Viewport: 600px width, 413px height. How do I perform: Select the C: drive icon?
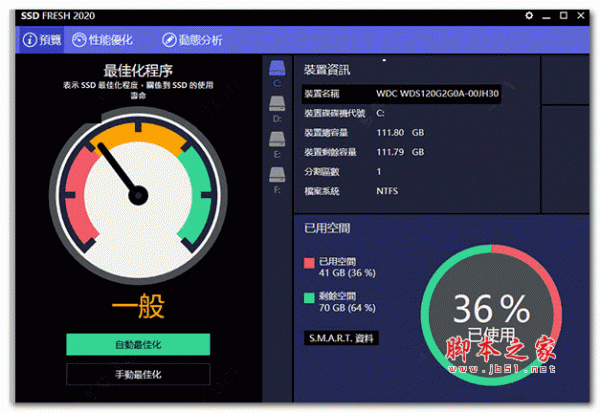pos(277,68)
